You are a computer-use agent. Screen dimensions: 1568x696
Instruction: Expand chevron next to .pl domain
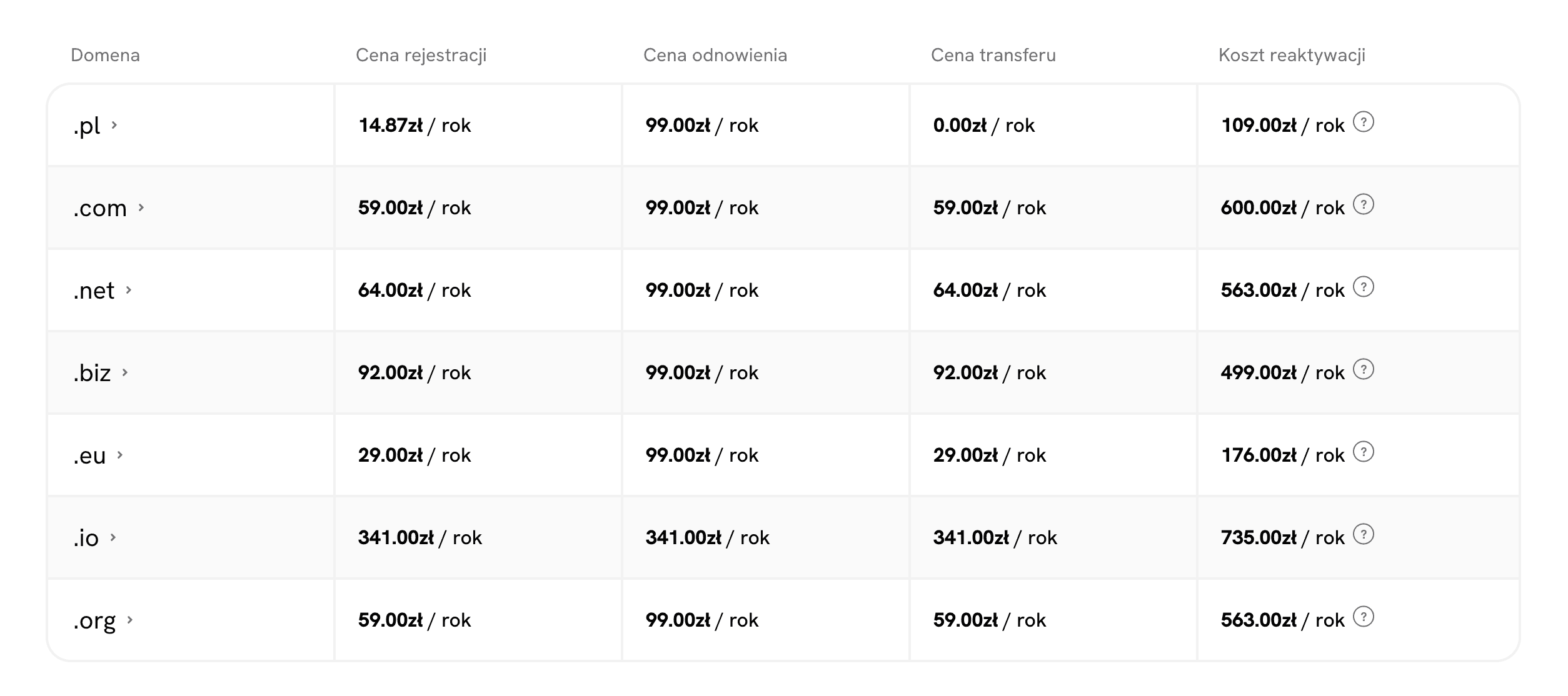coord(114,125)
